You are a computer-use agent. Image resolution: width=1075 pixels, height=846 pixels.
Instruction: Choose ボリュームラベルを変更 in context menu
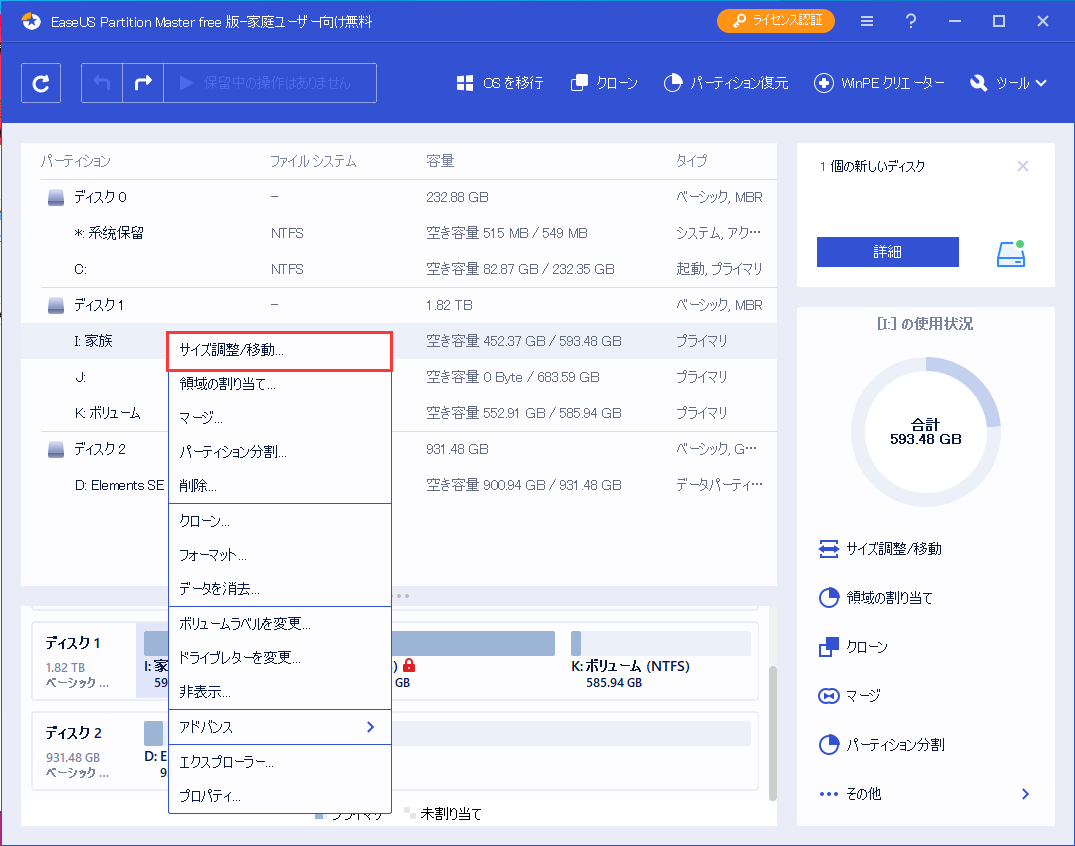280,624
